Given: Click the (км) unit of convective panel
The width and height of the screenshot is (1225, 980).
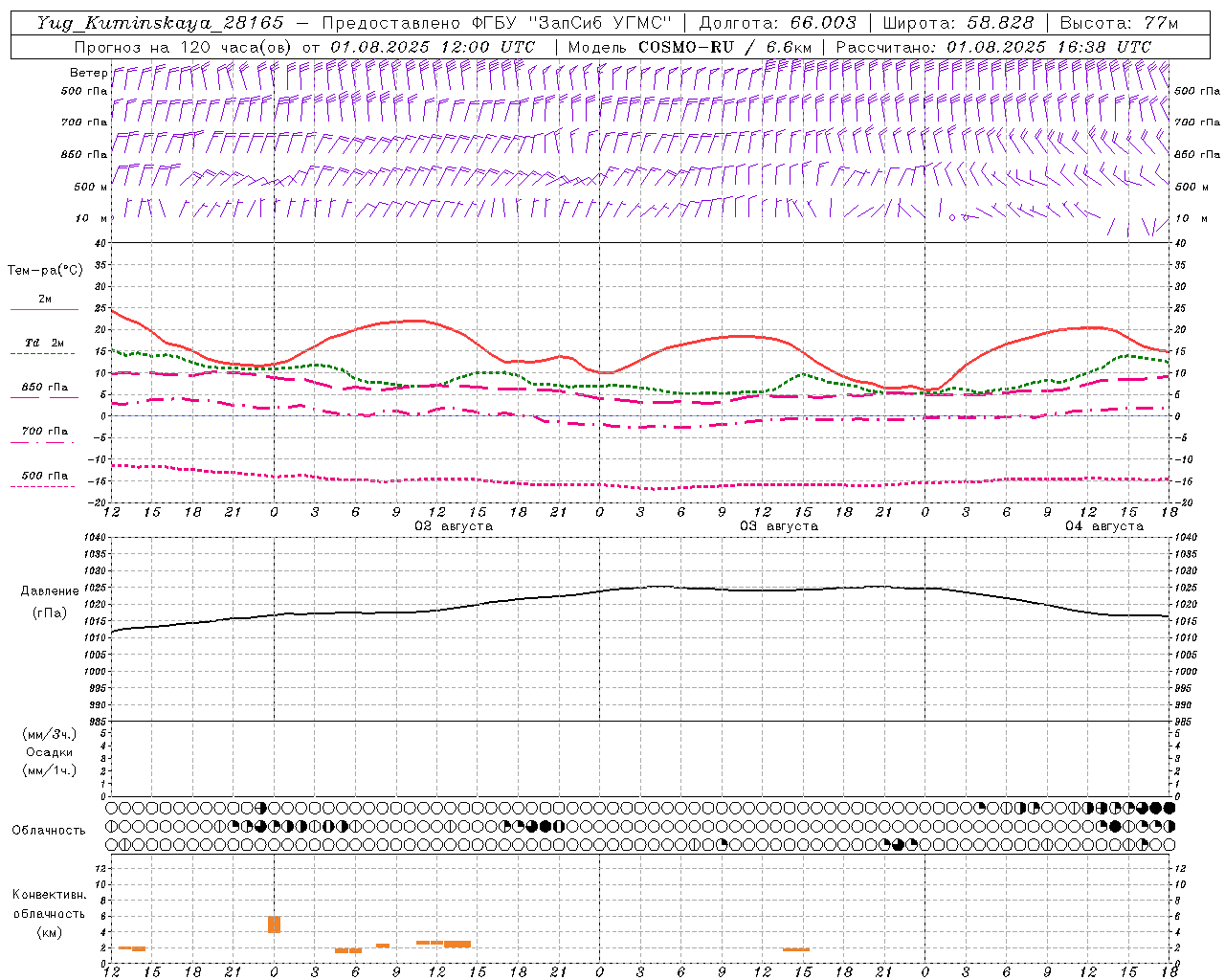Looking at the screenshot, I should pos(50,932).
